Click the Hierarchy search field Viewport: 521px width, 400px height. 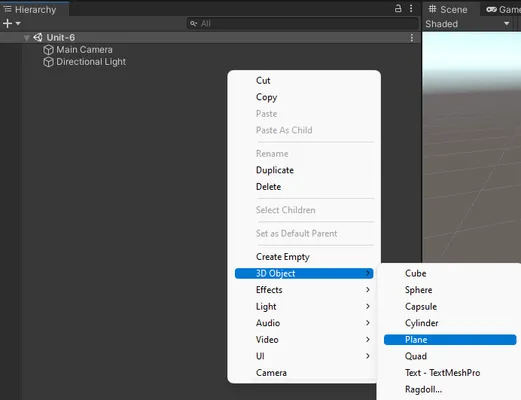point(302,23)
